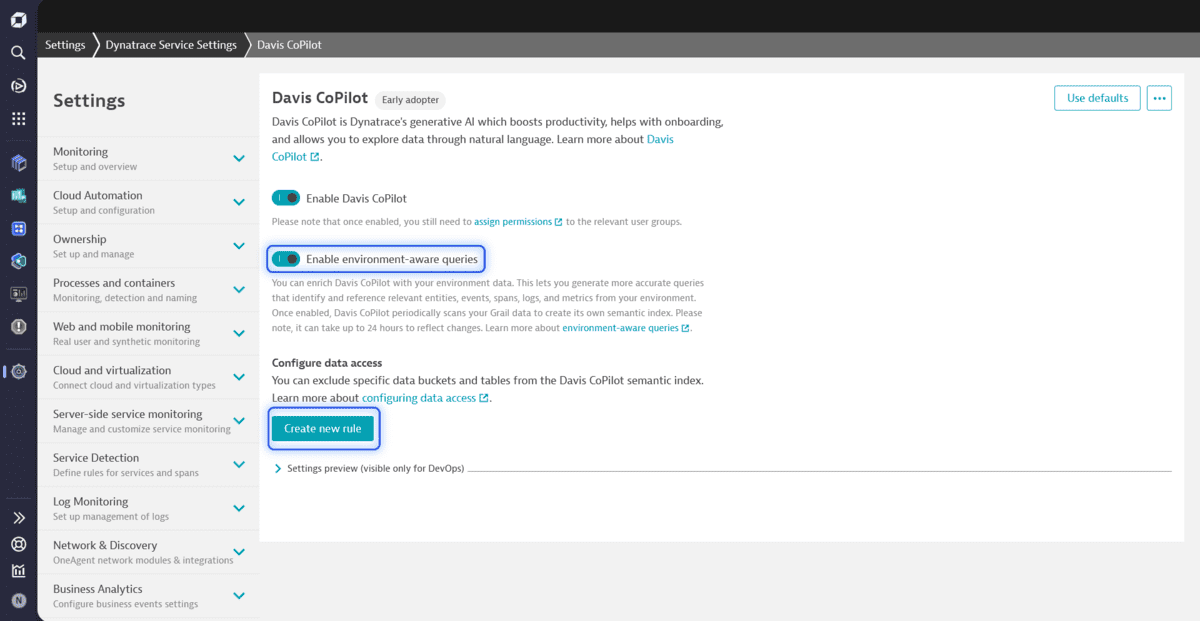Open the user avatar marked N
1200x621 pixels.
tap(17, 600)
